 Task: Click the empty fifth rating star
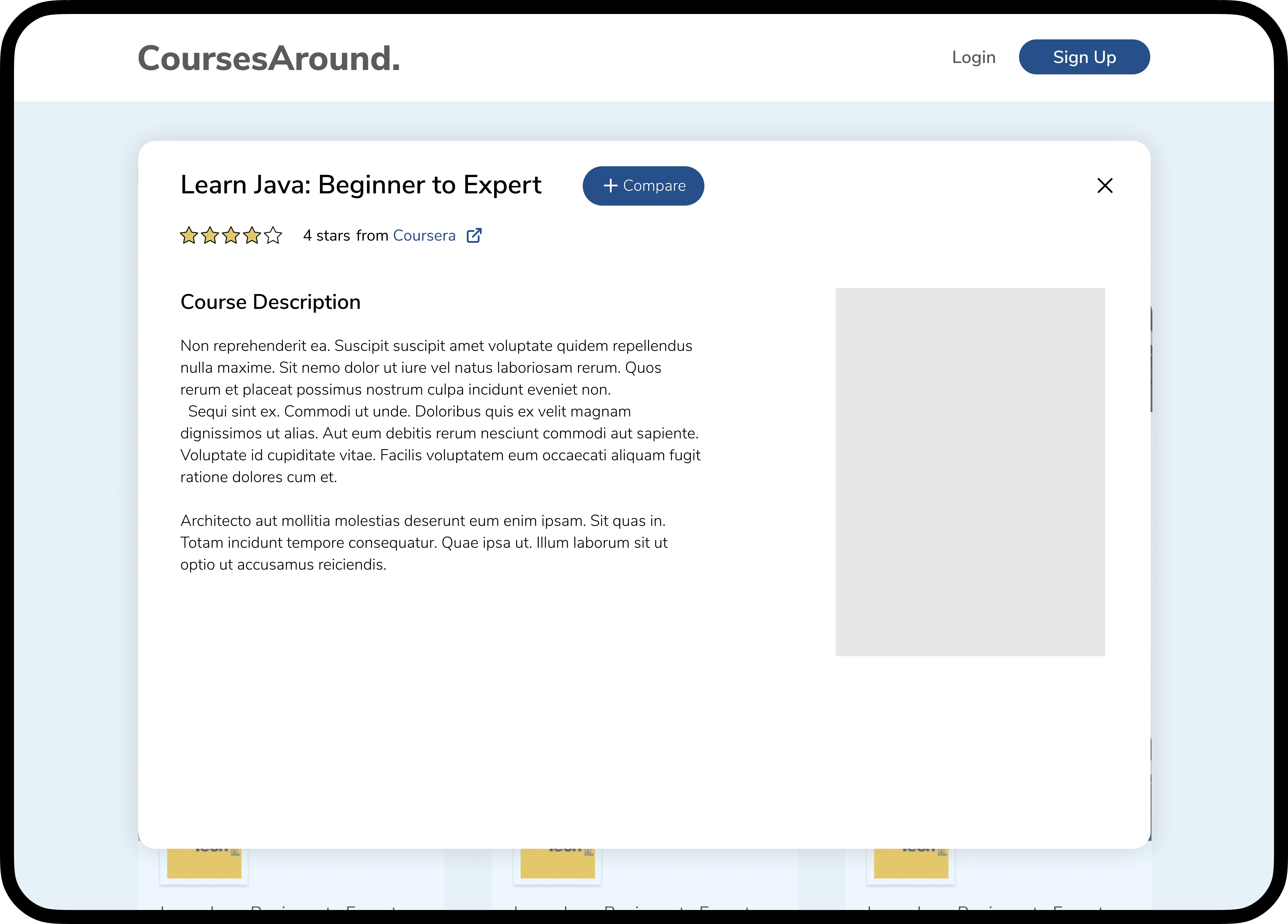click(x=273, y=235)
